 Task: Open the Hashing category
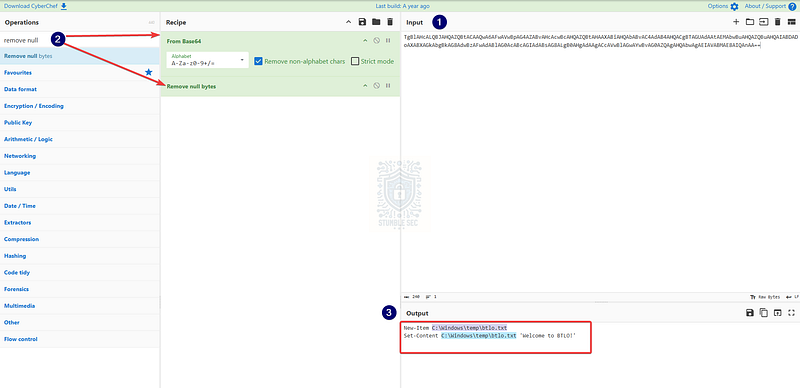(80, 256)
